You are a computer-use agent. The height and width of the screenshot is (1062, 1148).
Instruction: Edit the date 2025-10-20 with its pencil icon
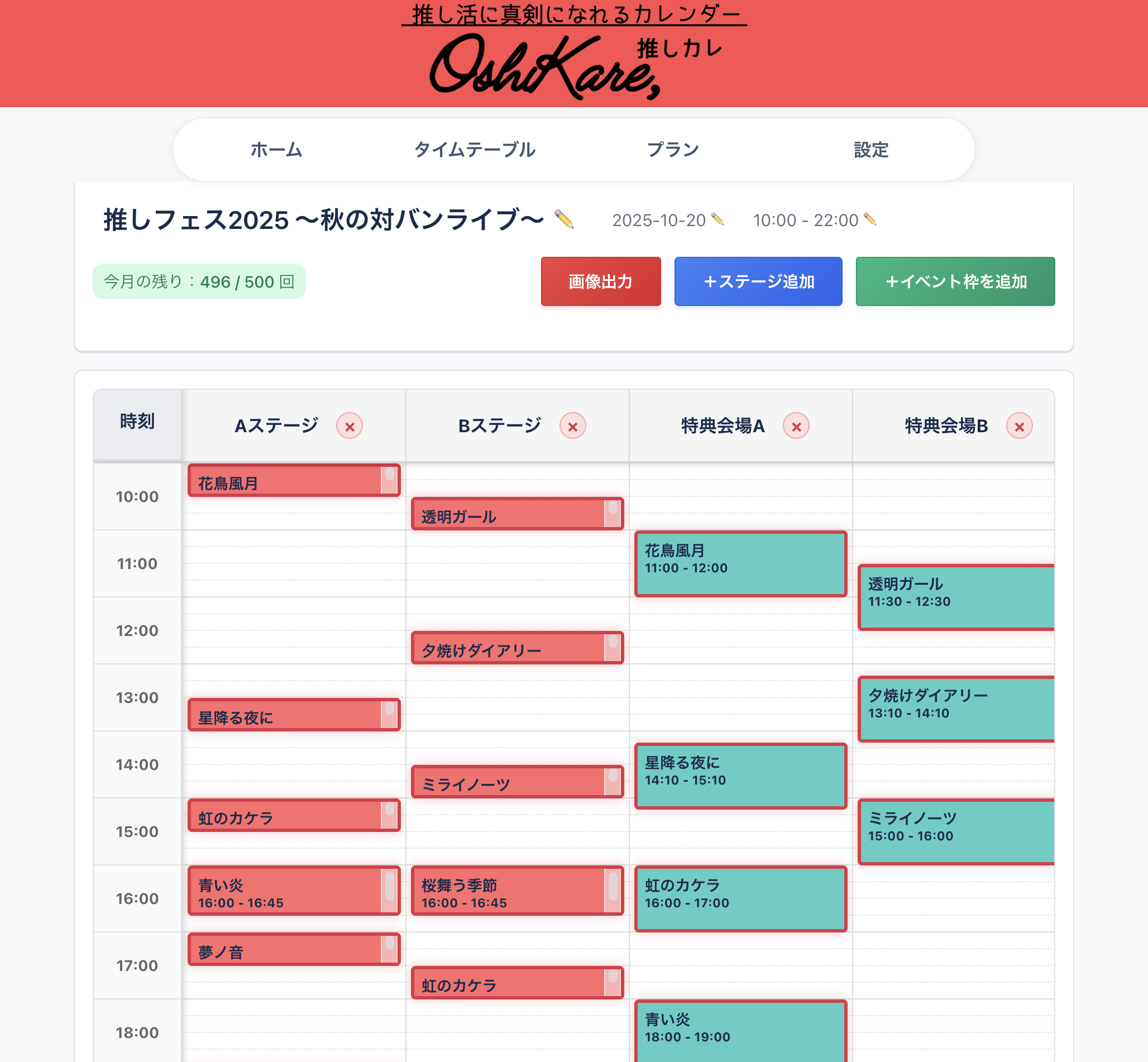[717, 219]
